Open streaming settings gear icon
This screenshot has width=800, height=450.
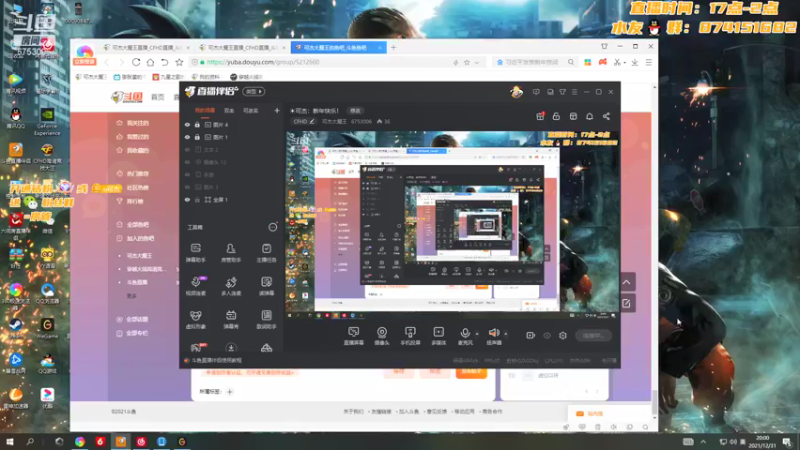click(x=563, y=335)
